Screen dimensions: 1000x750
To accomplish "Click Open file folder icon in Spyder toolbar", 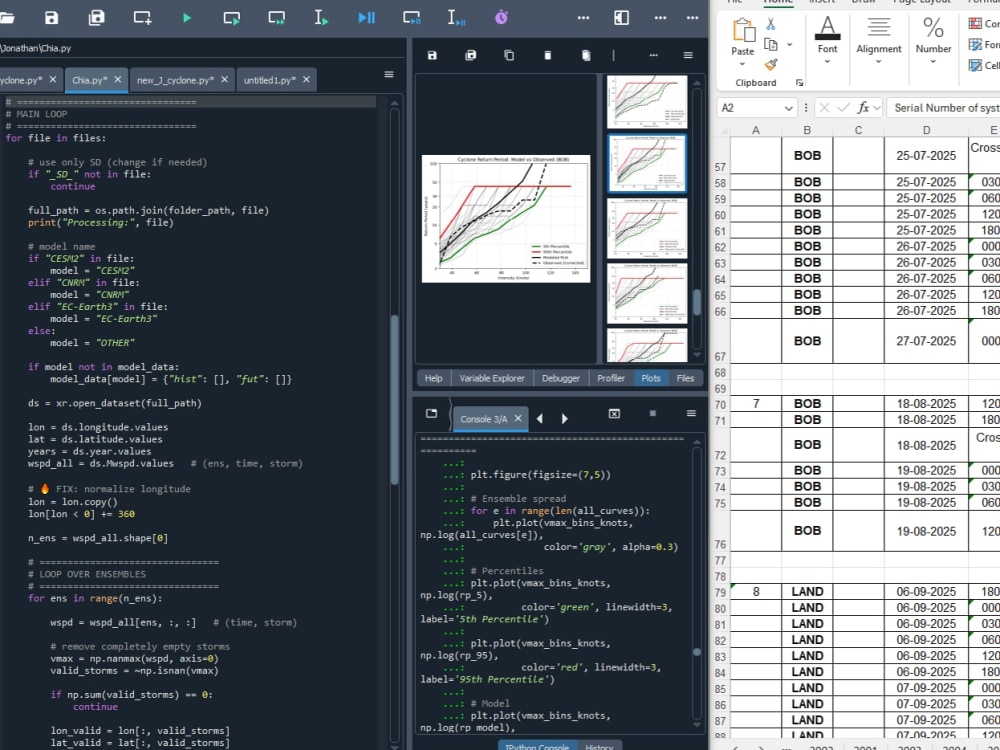I will pos(6,18).
